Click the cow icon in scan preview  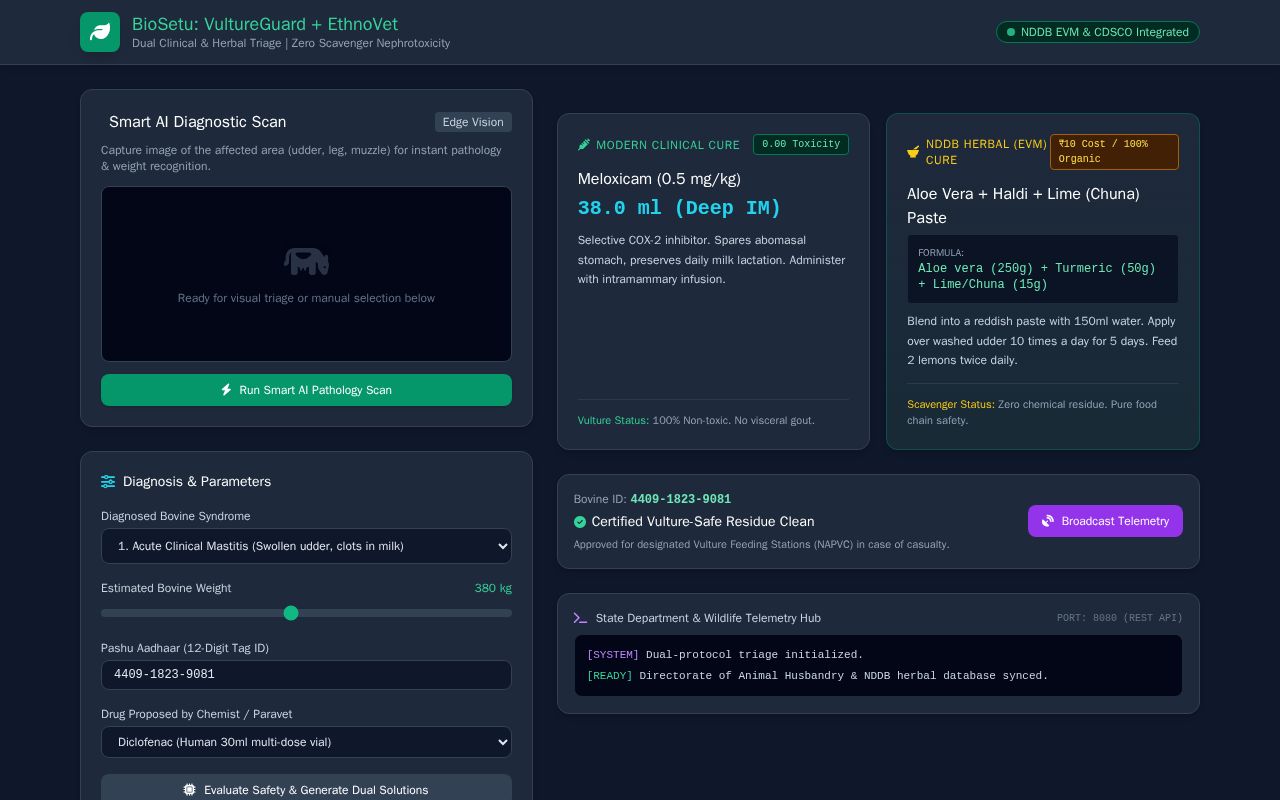coord(306,262)
